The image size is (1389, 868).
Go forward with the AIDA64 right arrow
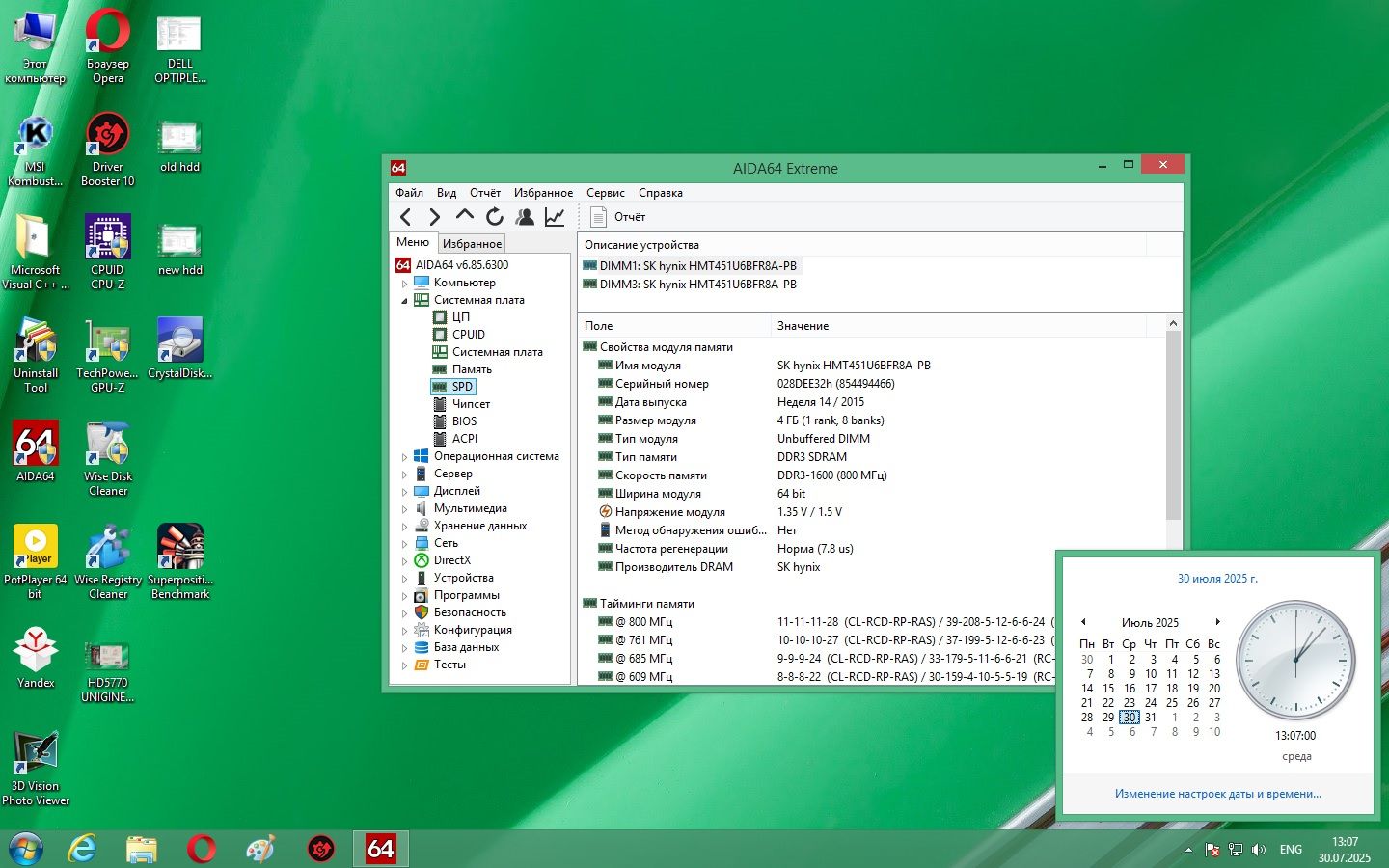pos(435,217)
